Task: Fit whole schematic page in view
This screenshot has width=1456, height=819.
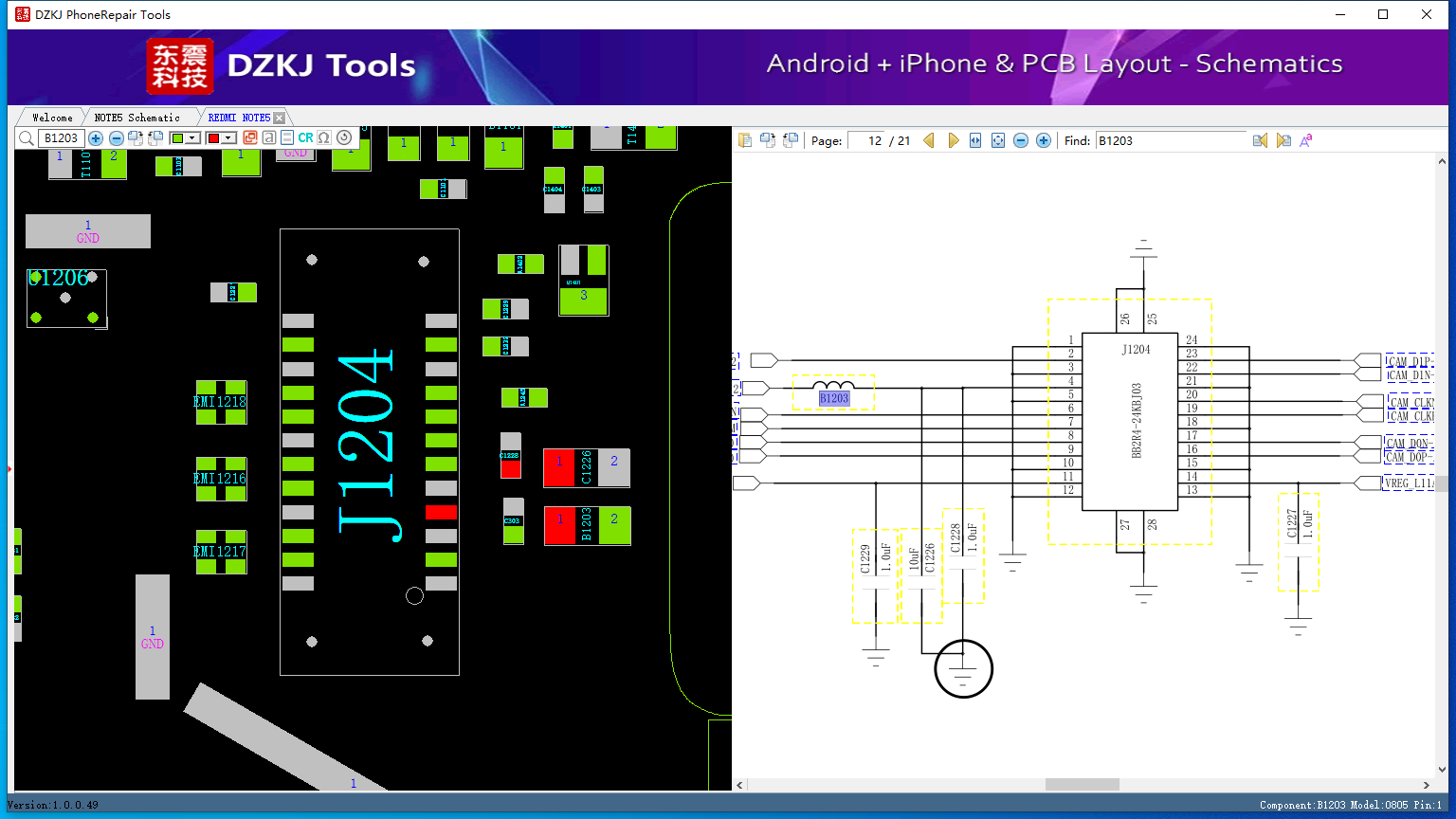Action: point(998,140)
